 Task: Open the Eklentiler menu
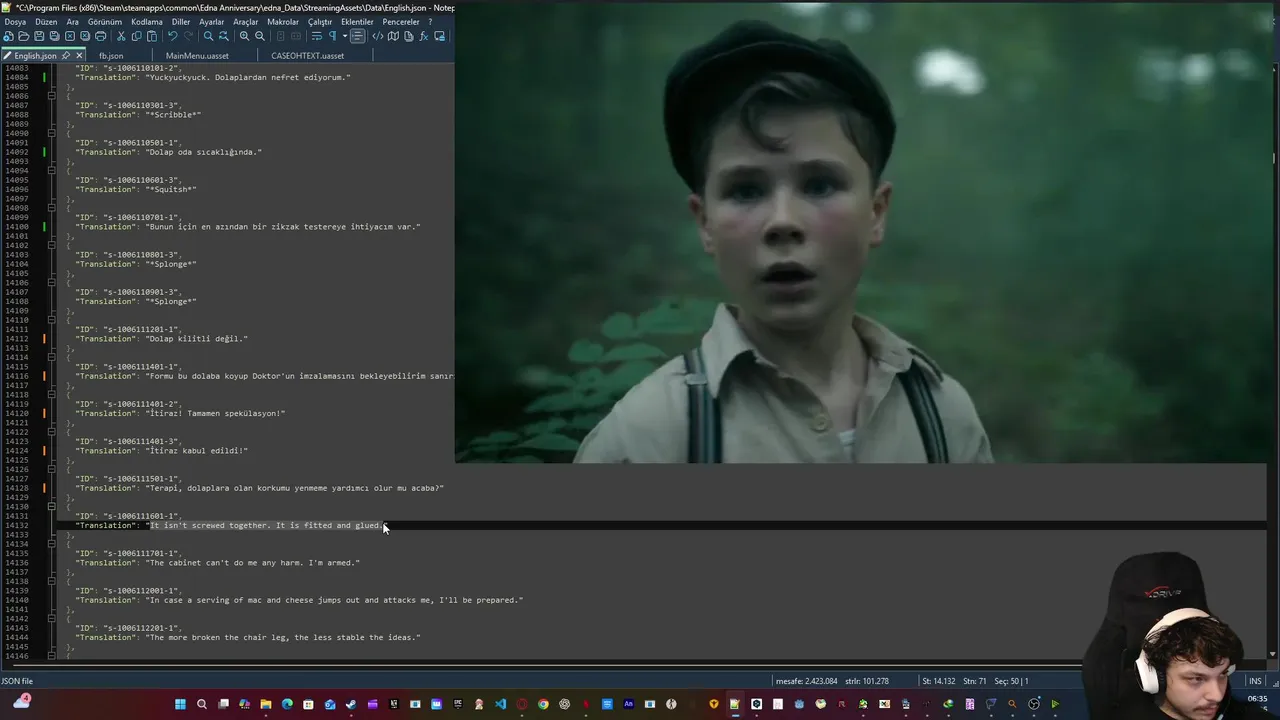pos(357,21)
